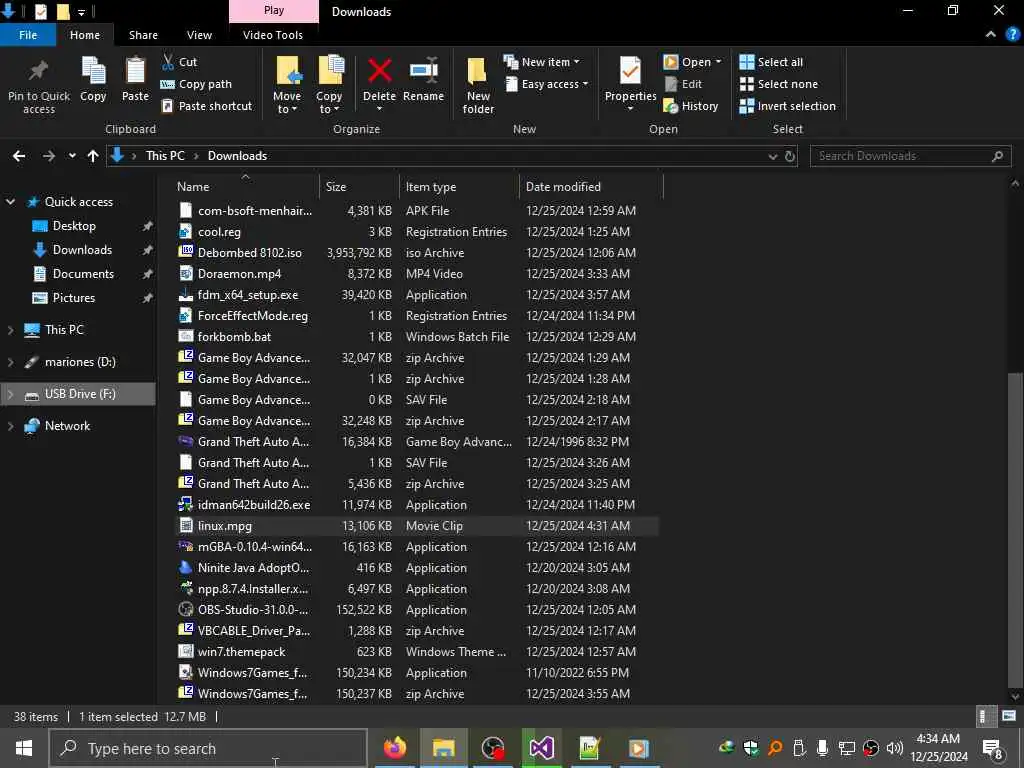Open the recent locations dropdown arrow

(x=72, y=156)
